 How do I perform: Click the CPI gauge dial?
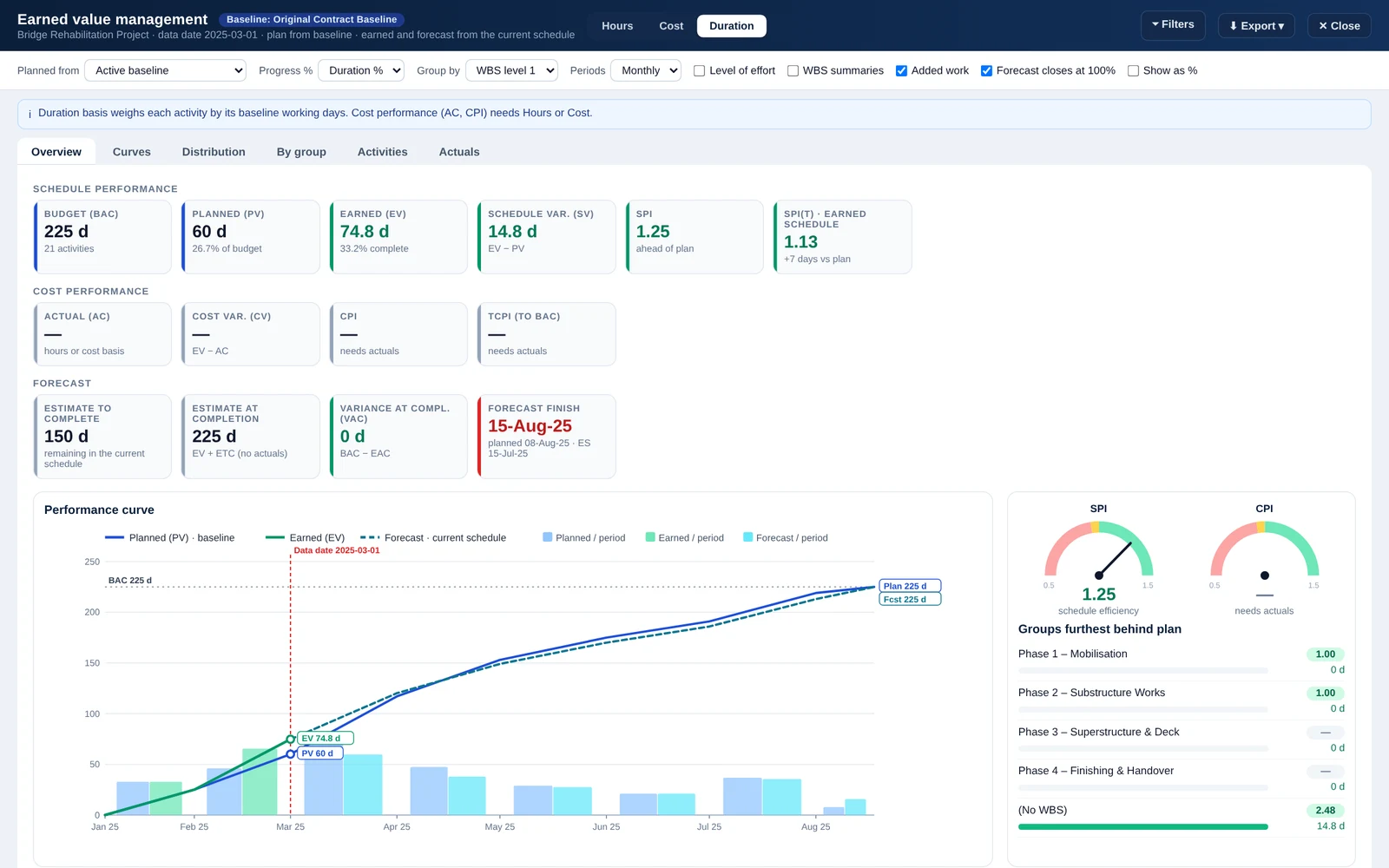click(1264, 550)
